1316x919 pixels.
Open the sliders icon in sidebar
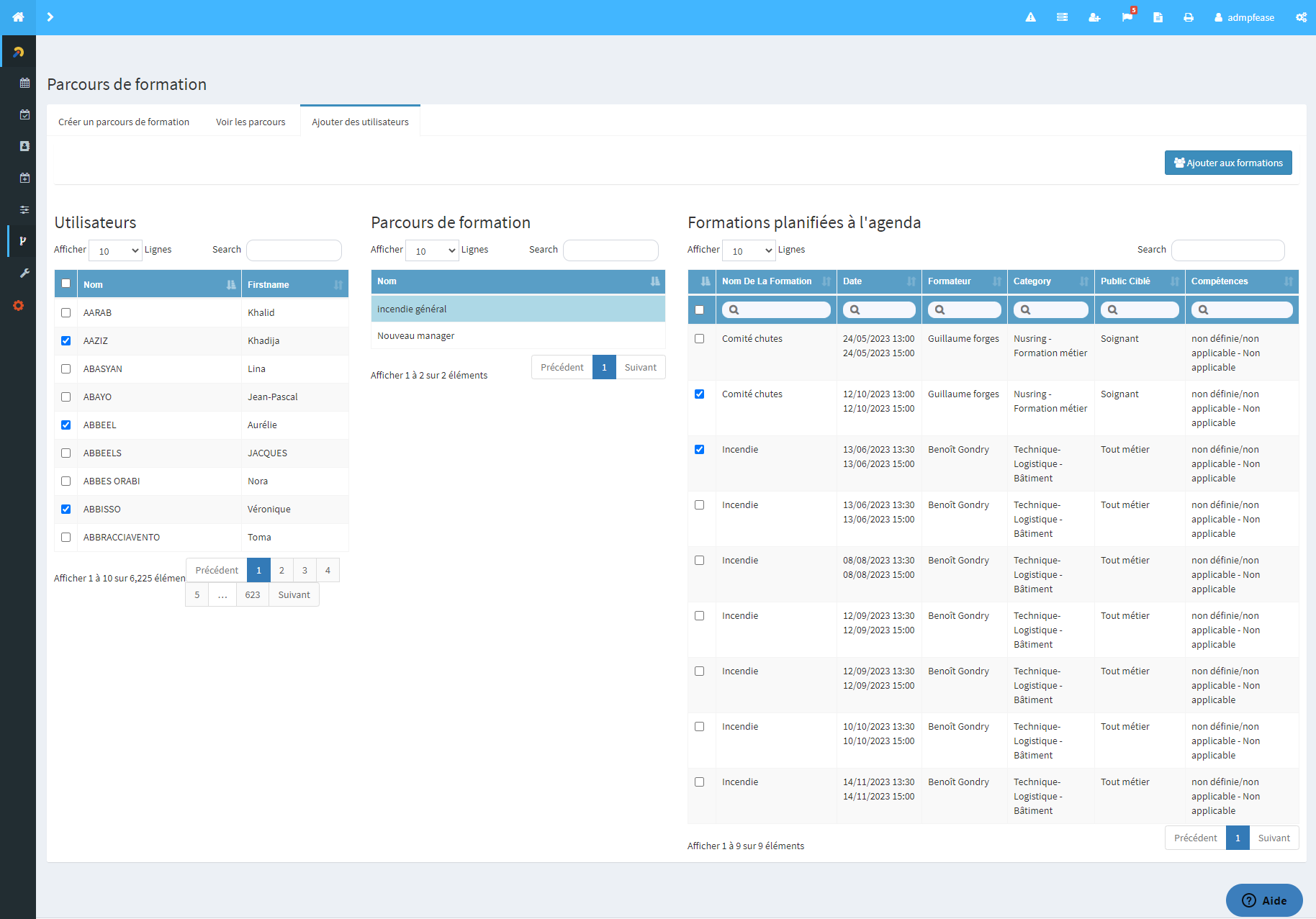pos(24,209)
